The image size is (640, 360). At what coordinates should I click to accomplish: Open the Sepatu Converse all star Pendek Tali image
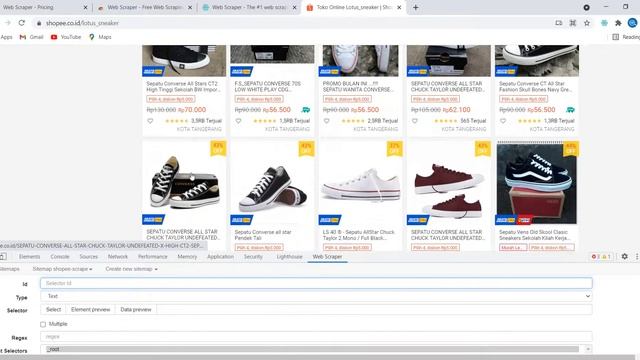click(x=272, y=182)
